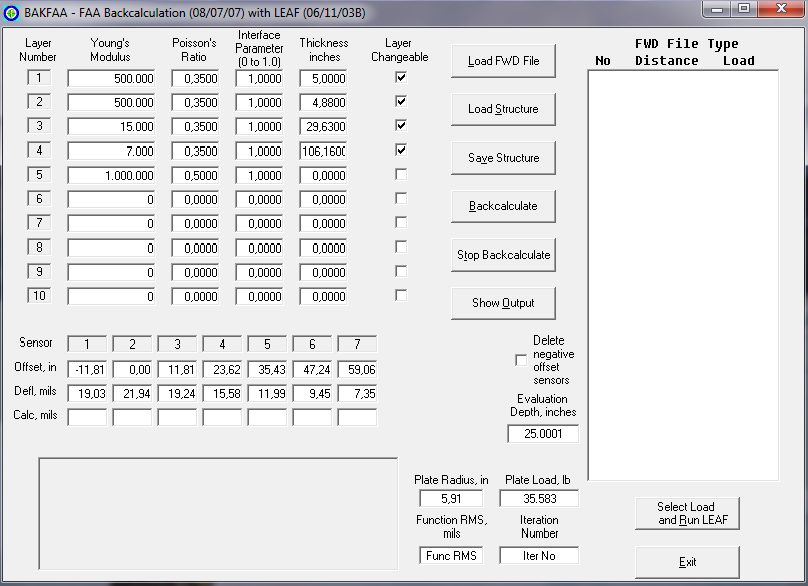Click inside the FWD file list box
Screen dimensions: 808x586
[x=683, y=275]
